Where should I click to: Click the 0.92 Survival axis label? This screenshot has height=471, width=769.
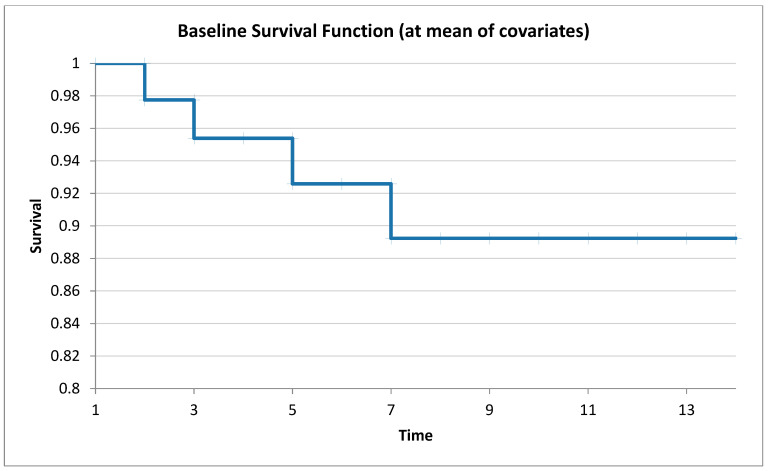pyautogui.click(x=66, y=193)
